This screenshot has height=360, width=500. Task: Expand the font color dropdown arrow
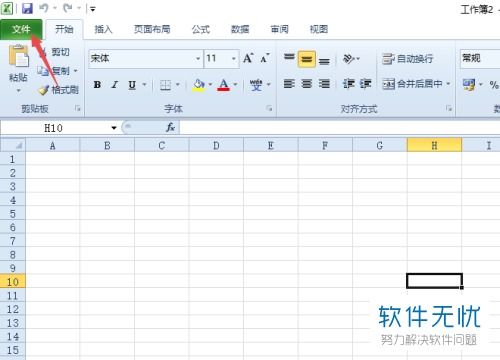pyautogui.click(x=236, y=85)
